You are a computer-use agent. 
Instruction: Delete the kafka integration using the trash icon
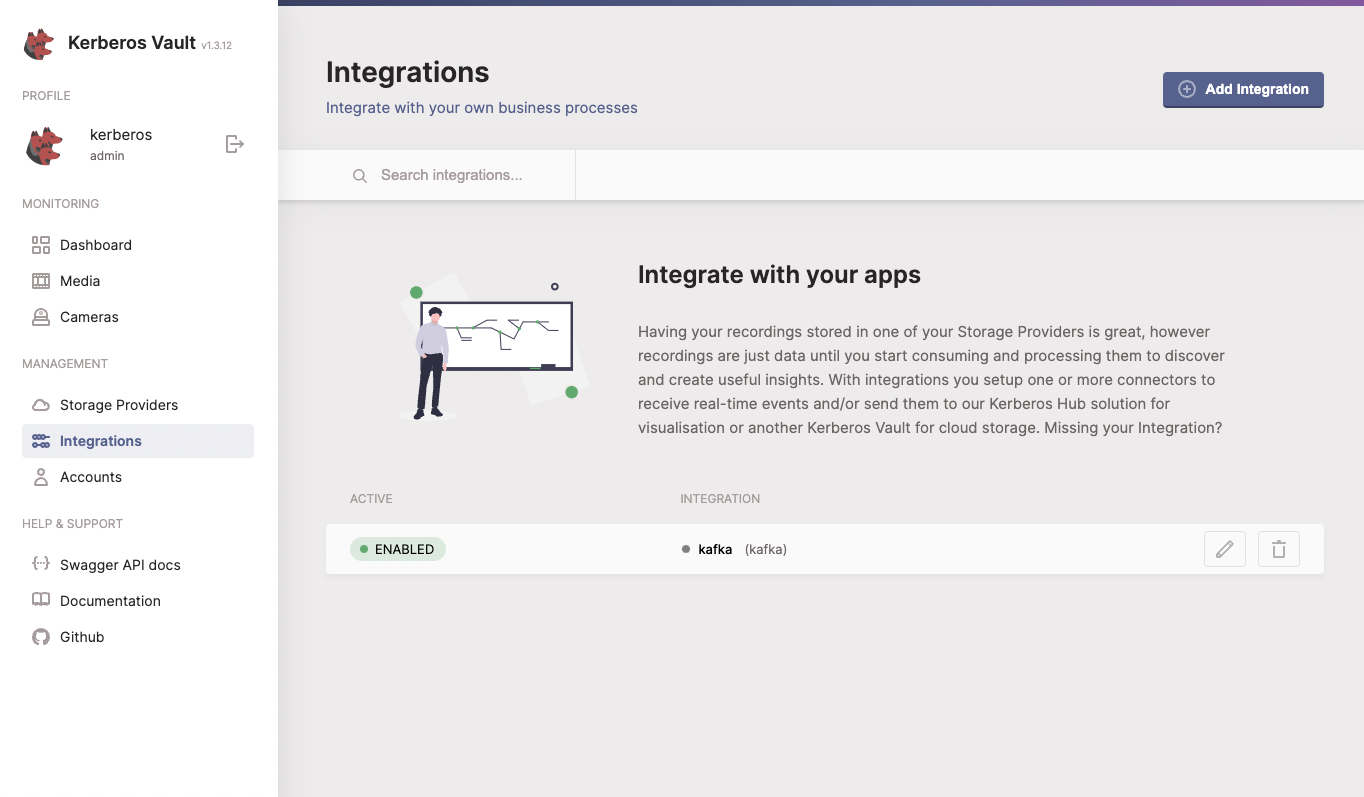[1279, 549]
